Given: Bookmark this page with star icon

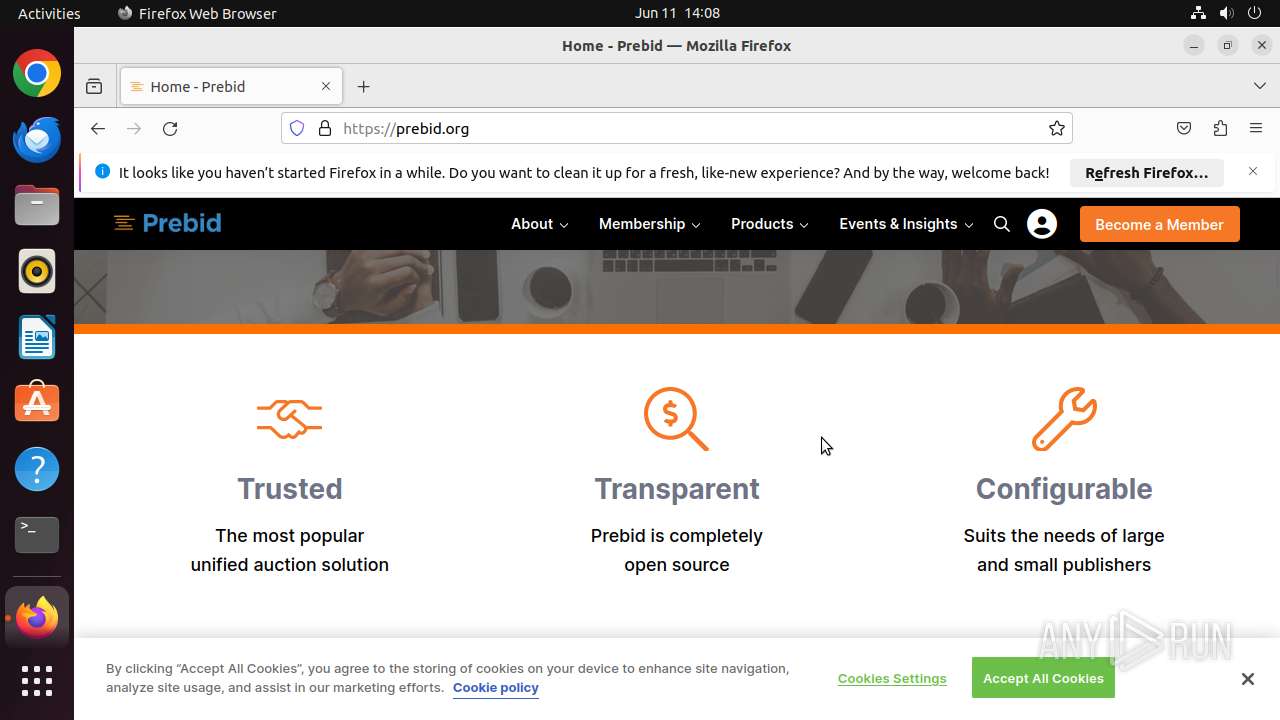Looking at the screenshot, I should [x=1056, y=128].
